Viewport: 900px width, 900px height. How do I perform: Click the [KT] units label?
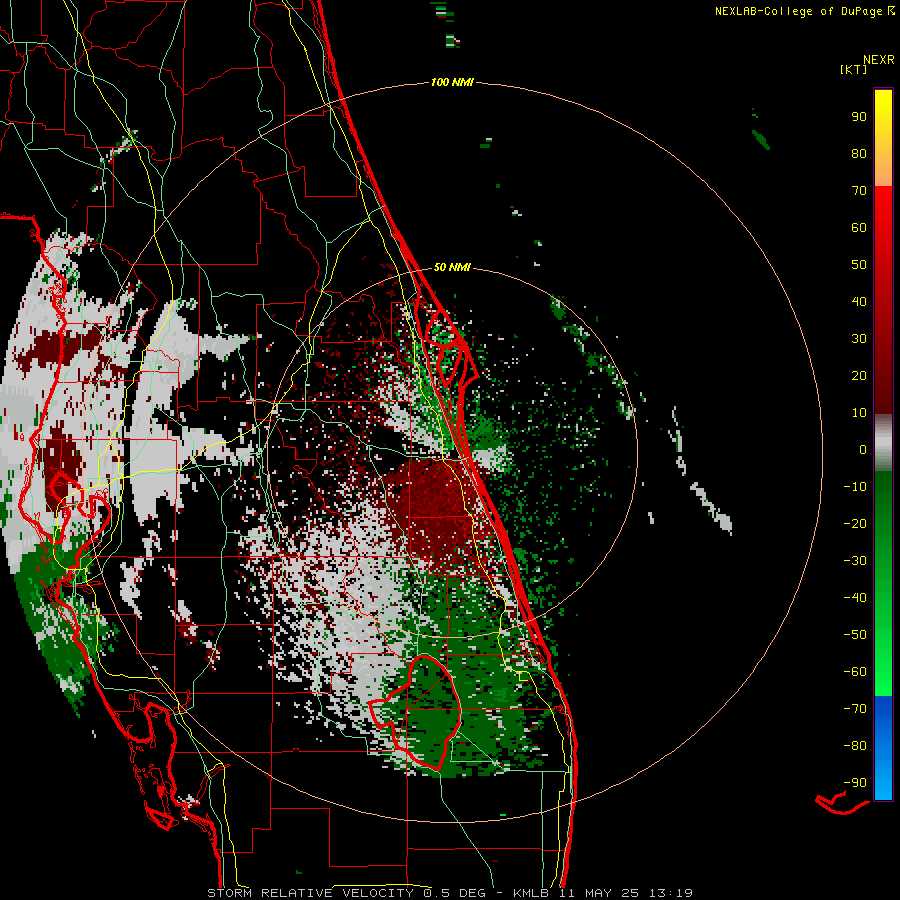853,69
